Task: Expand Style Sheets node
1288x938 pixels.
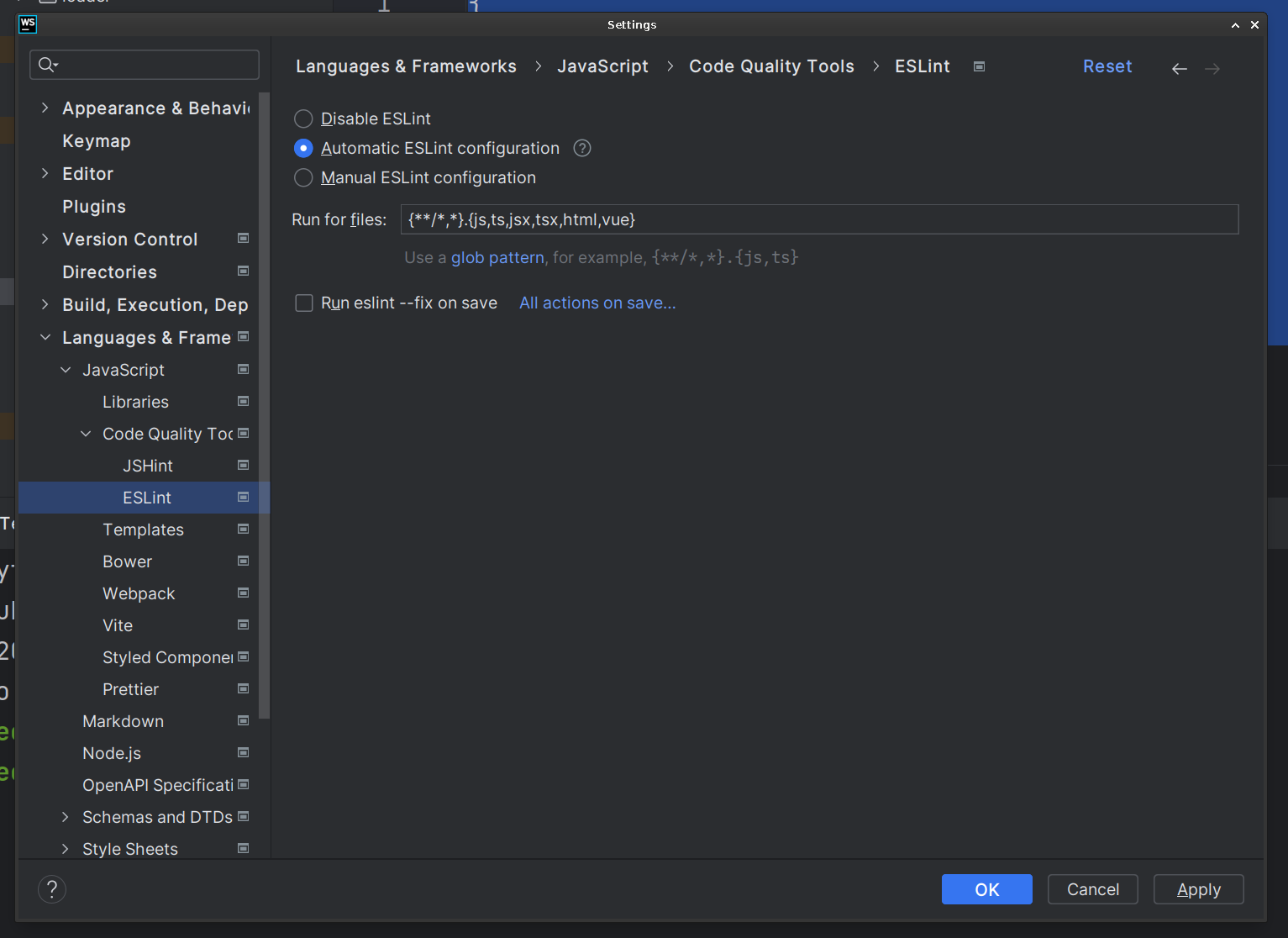Action: (66, 849)
